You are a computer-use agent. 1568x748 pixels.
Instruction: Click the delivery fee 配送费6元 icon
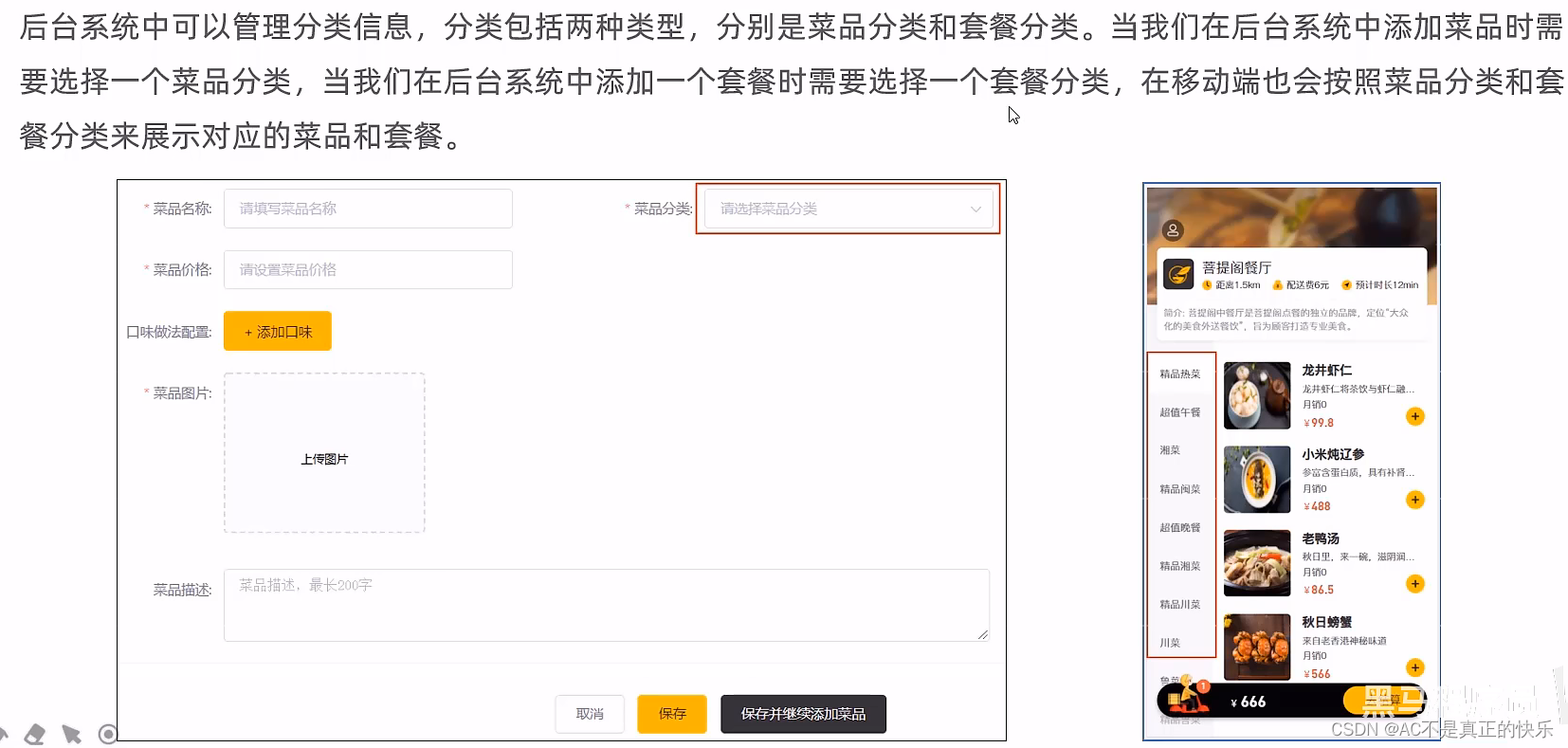[1277, 285]
